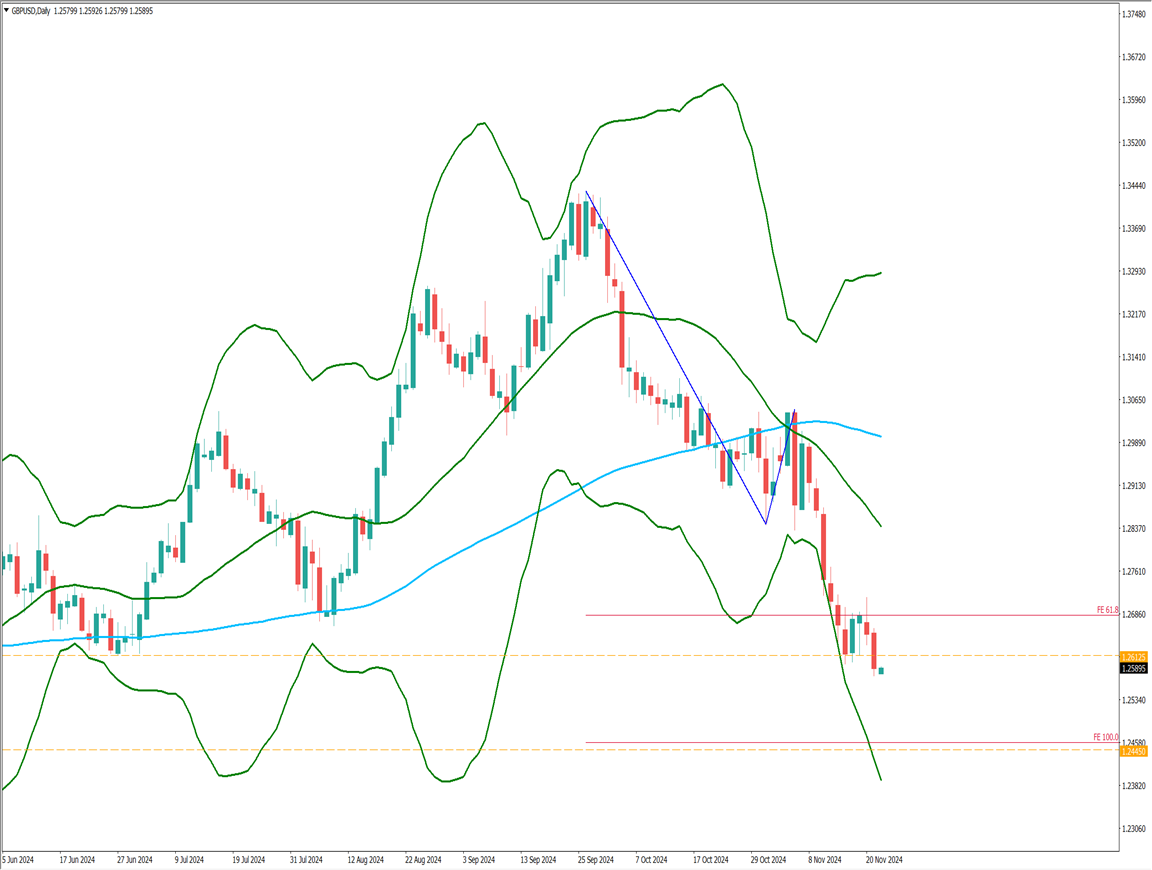1152x870 pixels.
Task: Click the 1.29890 price on scale
Action: point(1134,443)
